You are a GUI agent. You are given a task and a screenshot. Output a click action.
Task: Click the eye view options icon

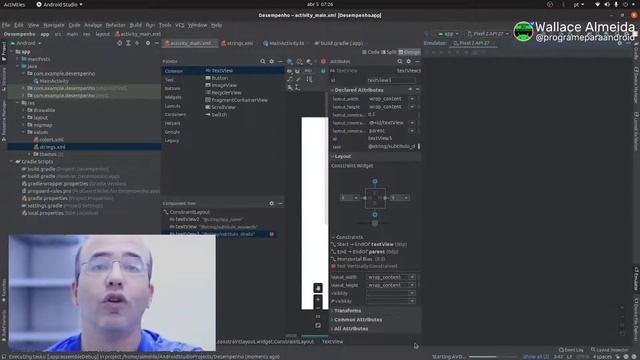[289, 71]
